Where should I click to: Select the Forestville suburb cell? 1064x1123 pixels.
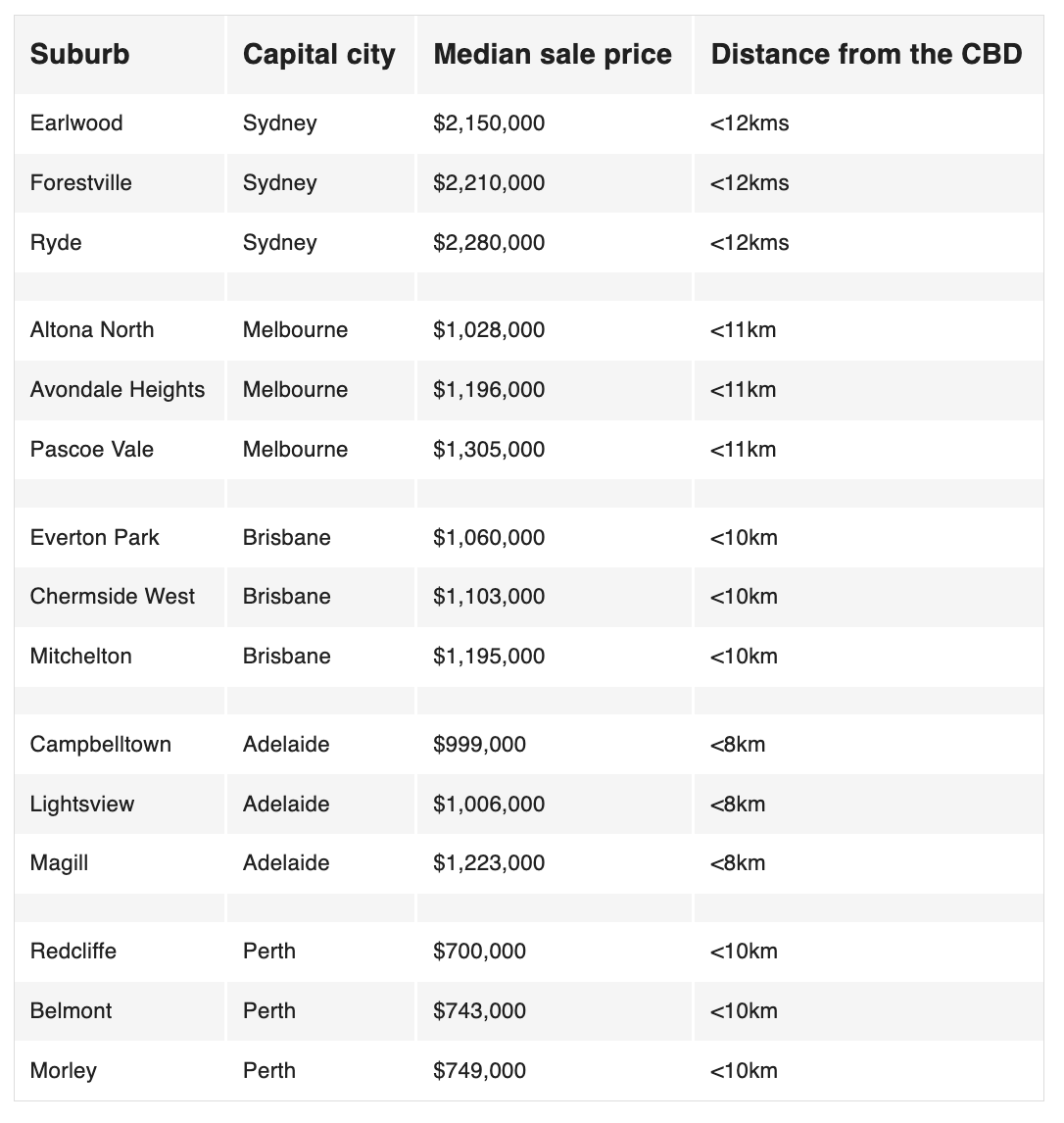click(80, 183)
